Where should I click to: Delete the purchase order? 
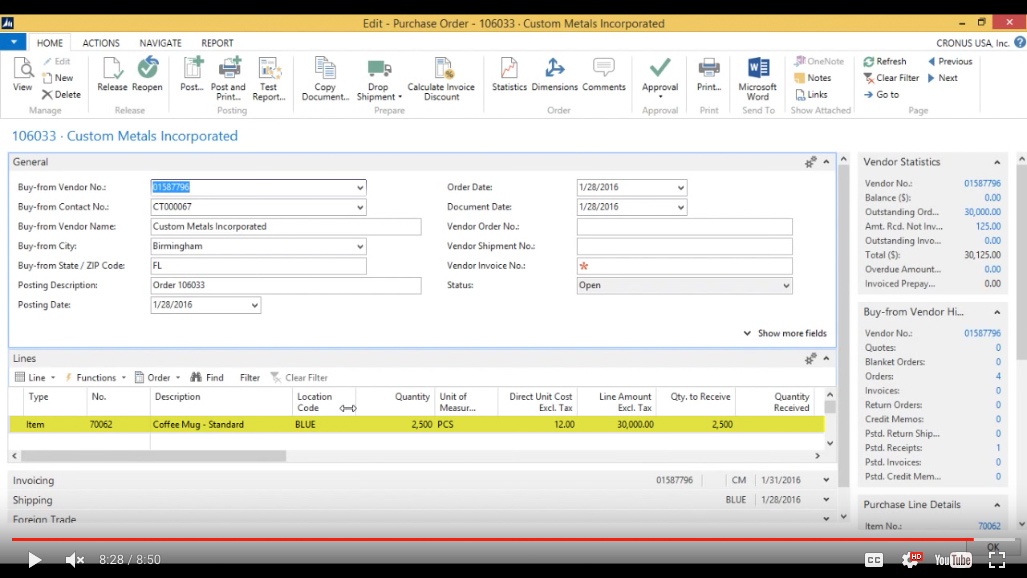click(62, 94)
